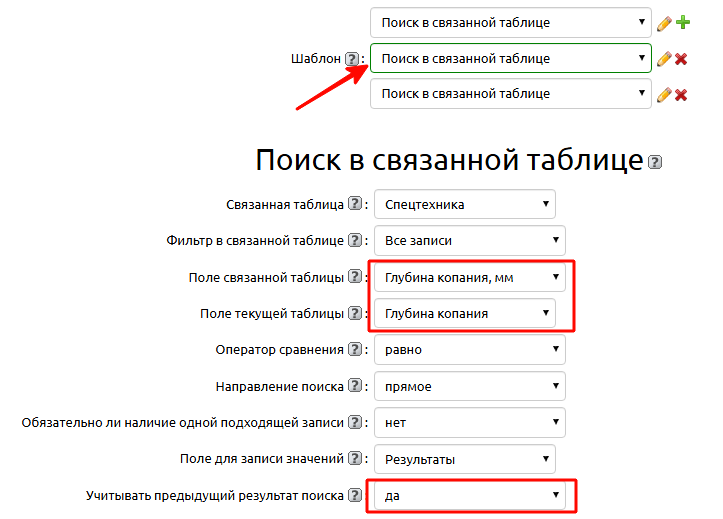Delete the third template with red cross icon
The height and width of the screenshot is (519, 723).
681,95
